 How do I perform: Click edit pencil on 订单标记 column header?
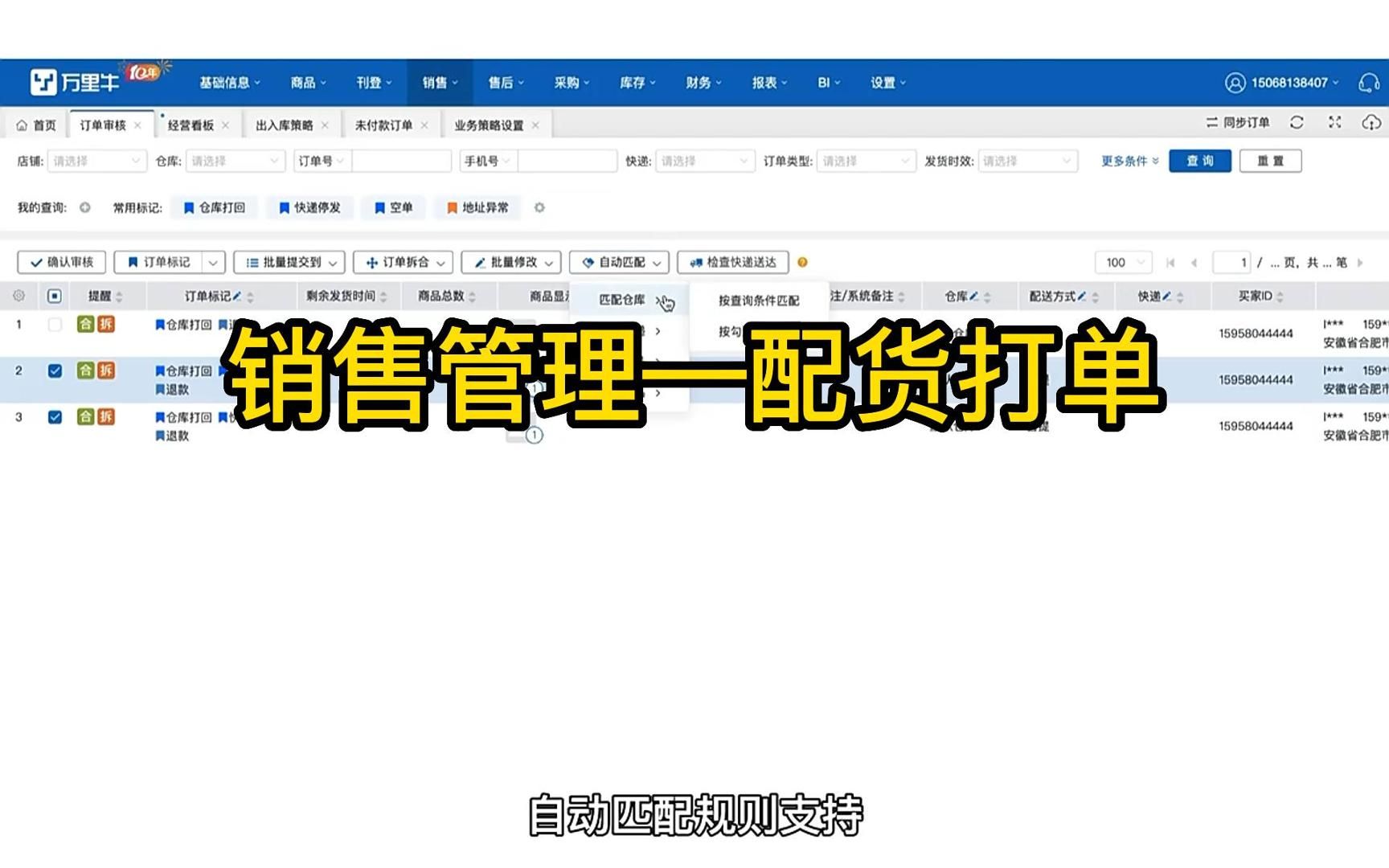[x=237, y=296]
